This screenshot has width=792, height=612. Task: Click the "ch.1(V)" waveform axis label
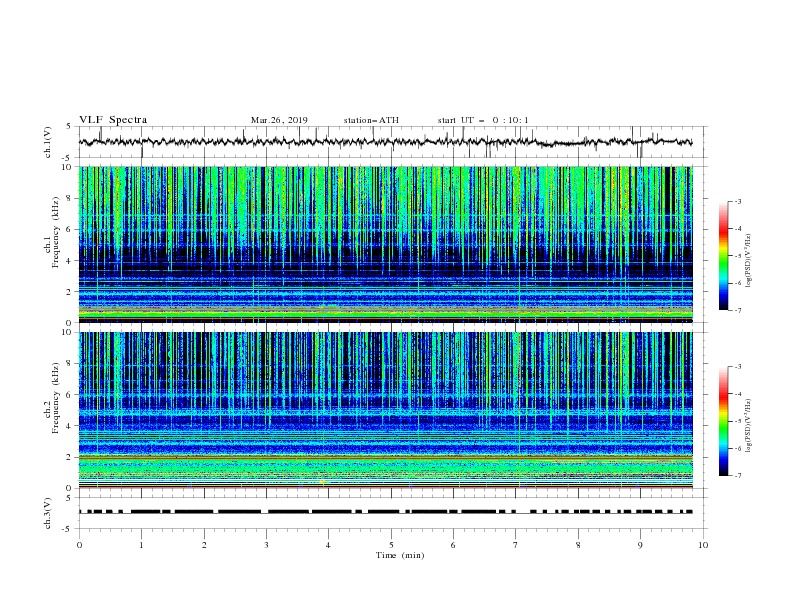[48, 142]
